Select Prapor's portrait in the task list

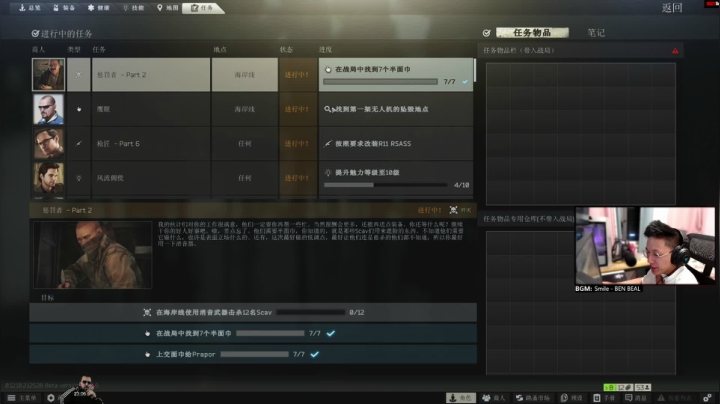tap(48, 74)
